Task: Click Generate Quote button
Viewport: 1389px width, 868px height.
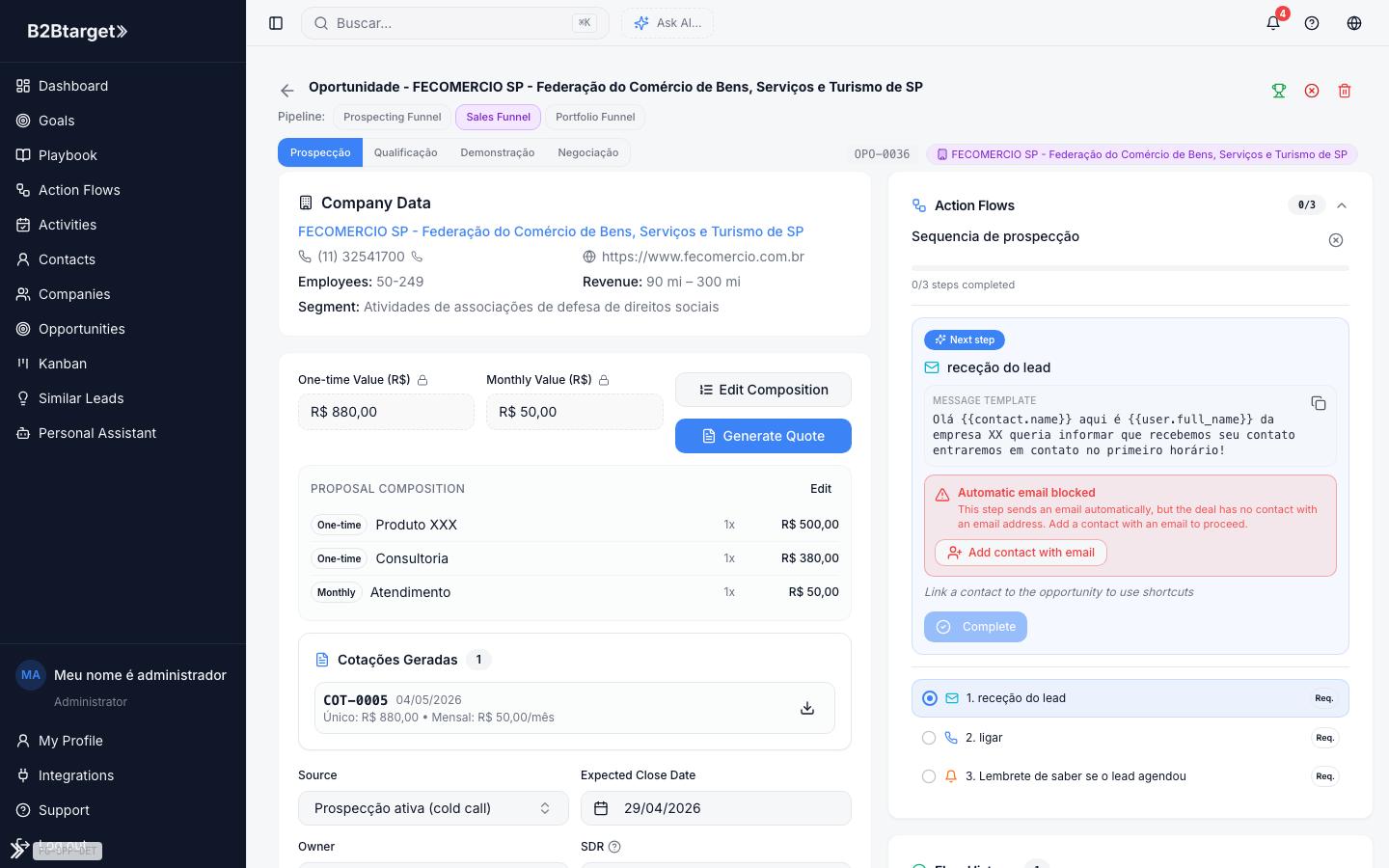Action: click(763, 436)
